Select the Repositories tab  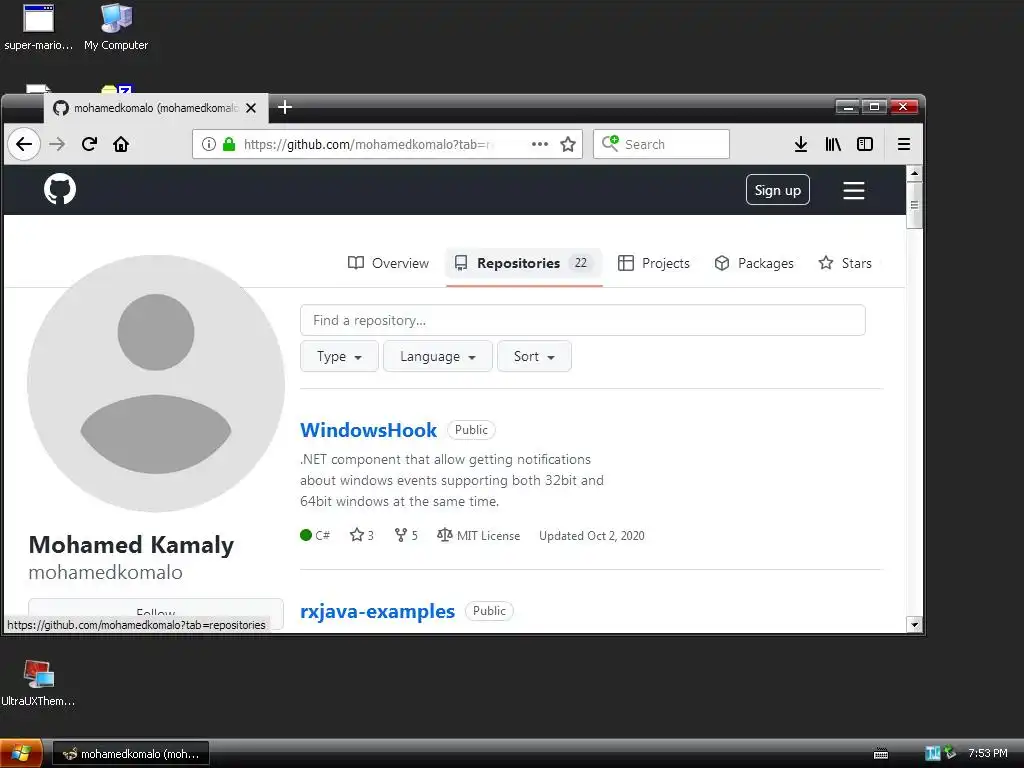[x=524, y=263]
